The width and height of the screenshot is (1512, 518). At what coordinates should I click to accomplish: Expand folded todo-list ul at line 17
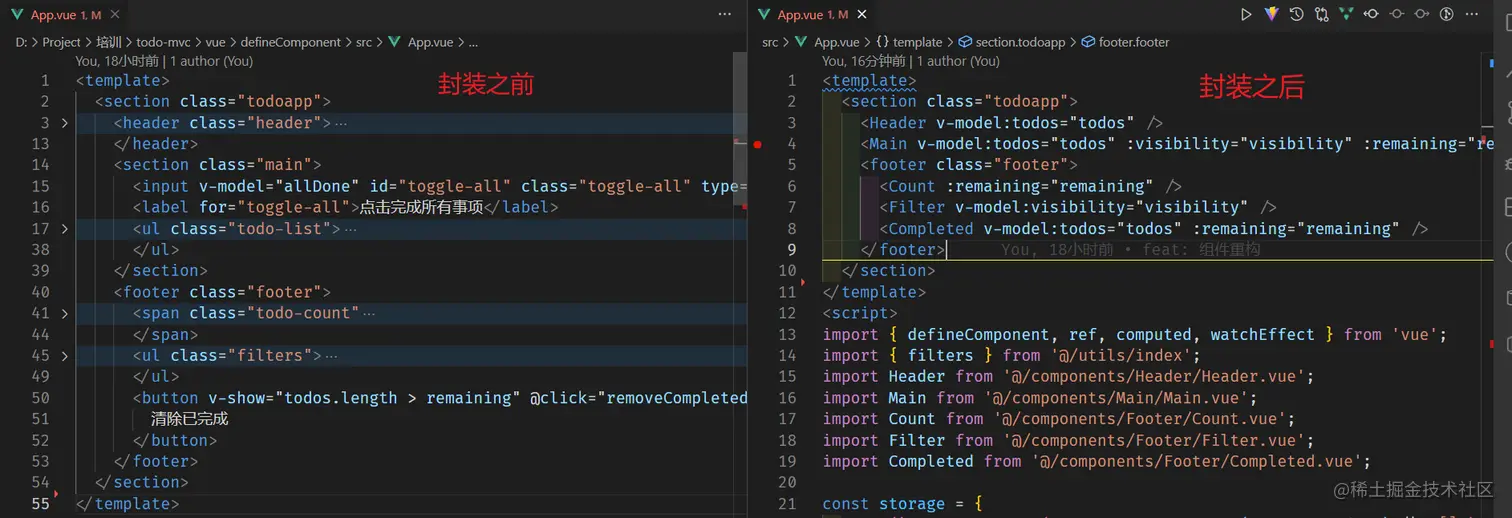[65, 229]
